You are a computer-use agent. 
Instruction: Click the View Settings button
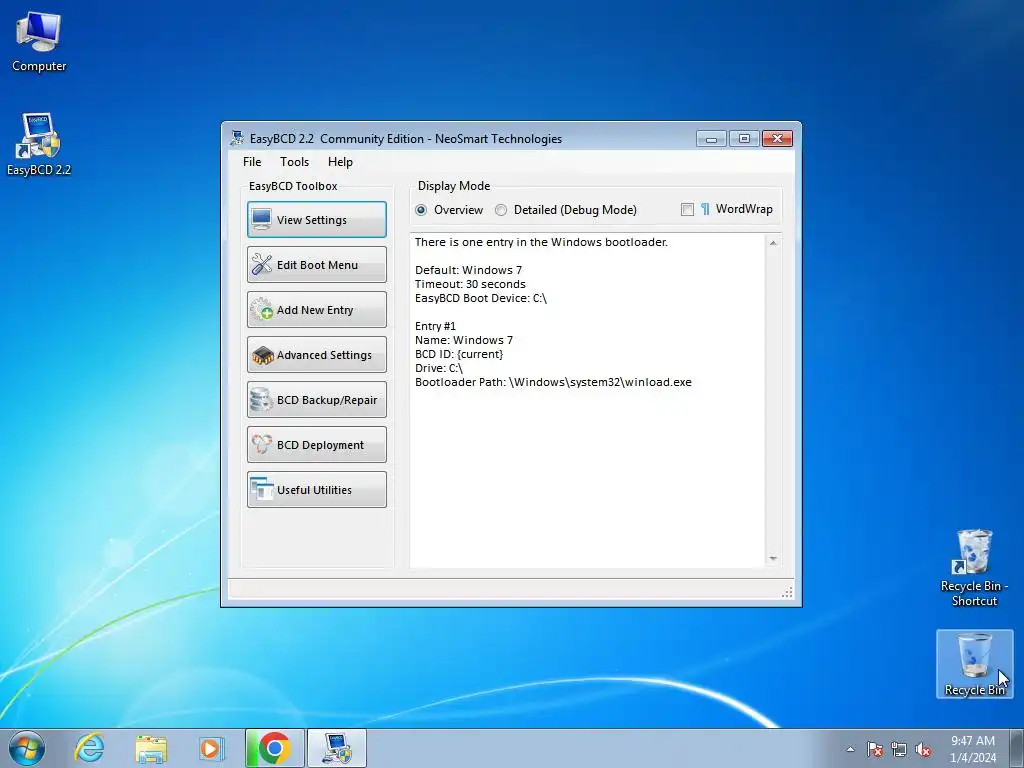pyautogui.click(x=317, y=219)
